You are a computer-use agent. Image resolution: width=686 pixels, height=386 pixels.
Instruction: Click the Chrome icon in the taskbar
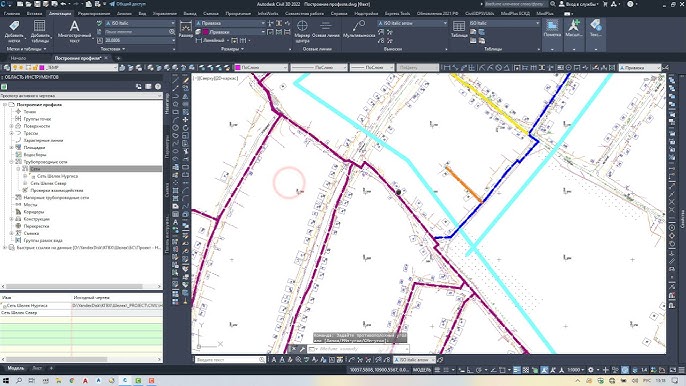point(72,381)
